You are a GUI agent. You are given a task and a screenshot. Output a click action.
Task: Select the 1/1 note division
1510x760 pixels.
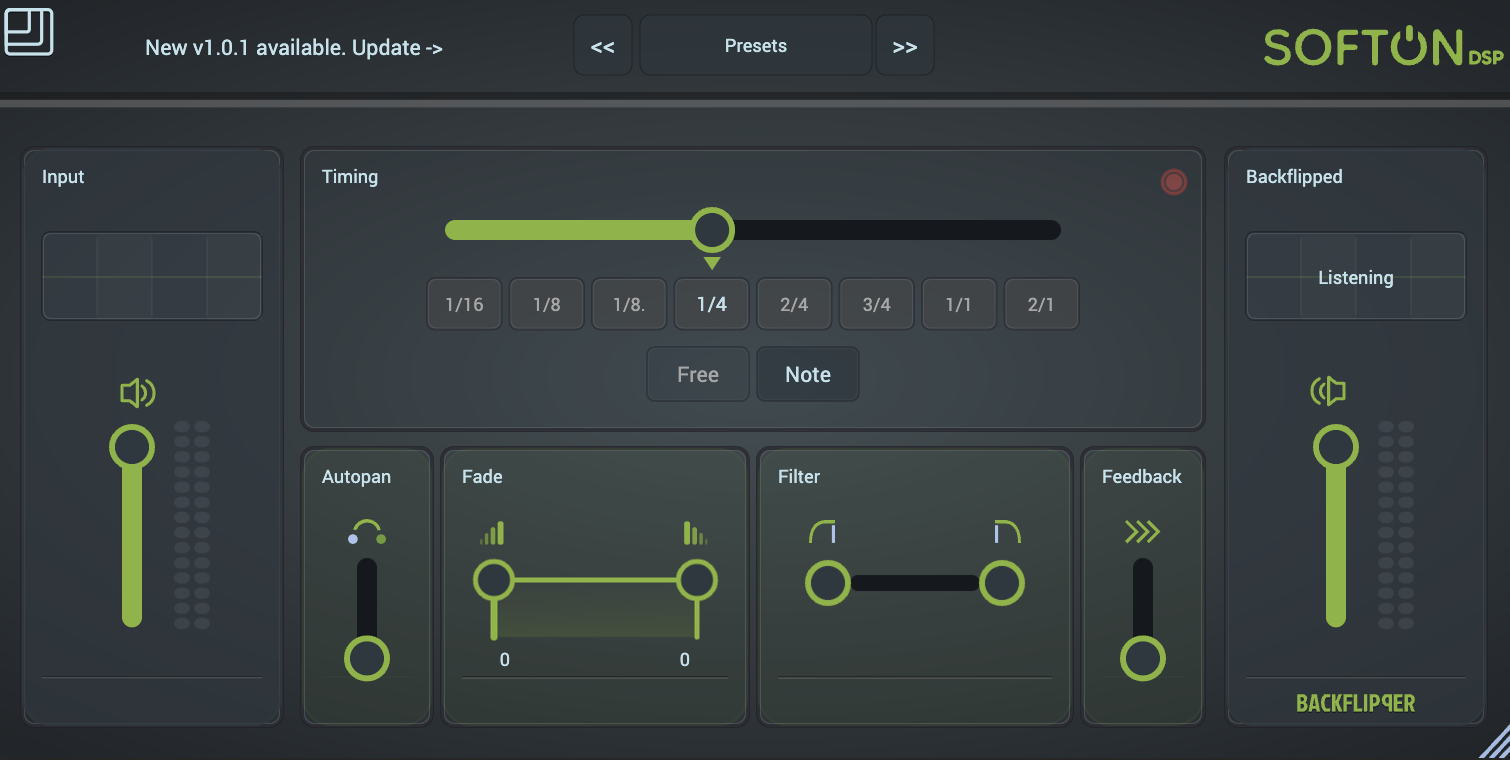(x=959, y=304)
